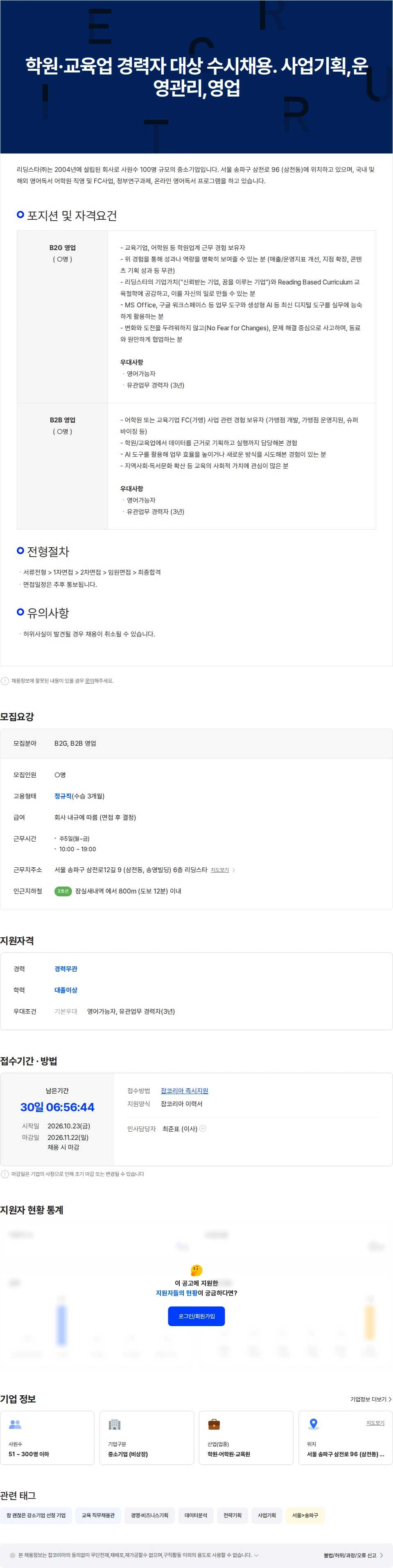Click the 사원수 card showing 51 ~ 300명 이하

click(47, 1437)
